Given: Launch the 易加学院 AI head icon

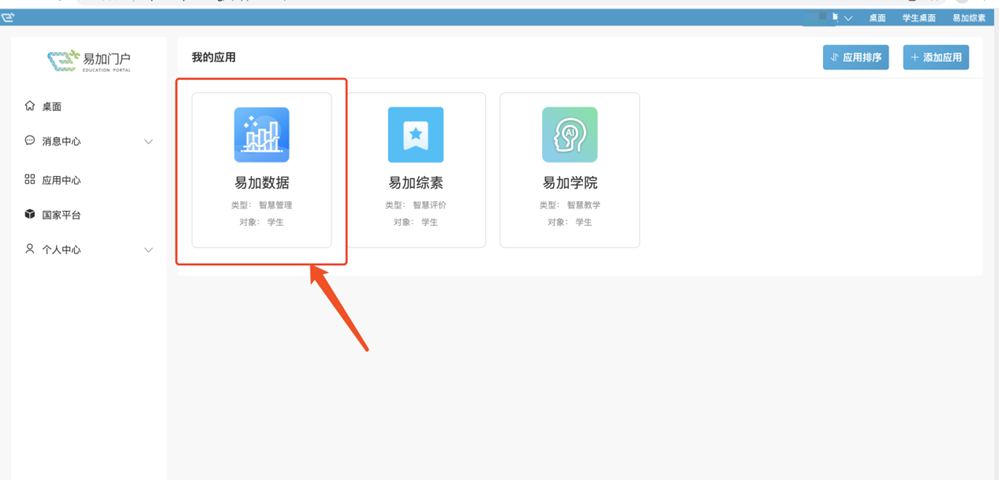Looking at the screenshot, I should [569, 135].
